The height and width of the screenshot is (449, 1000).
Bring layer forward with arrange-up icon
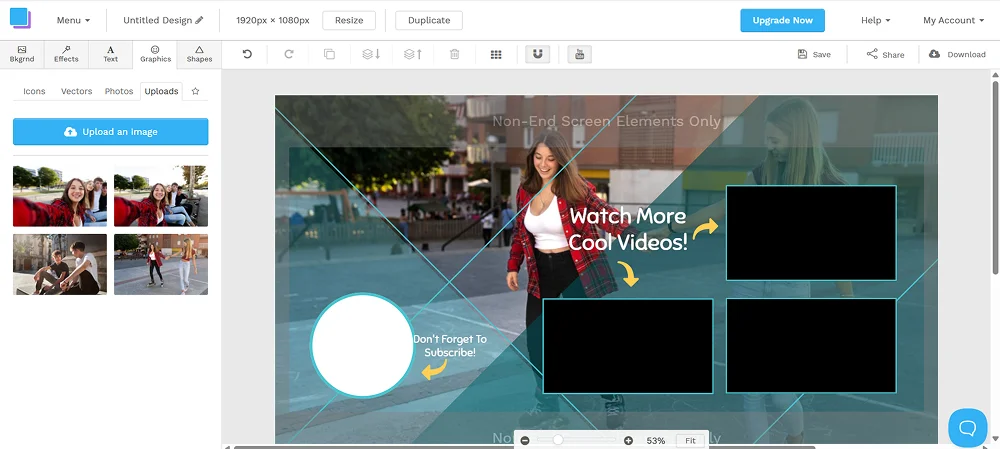(x=412, y=54)
